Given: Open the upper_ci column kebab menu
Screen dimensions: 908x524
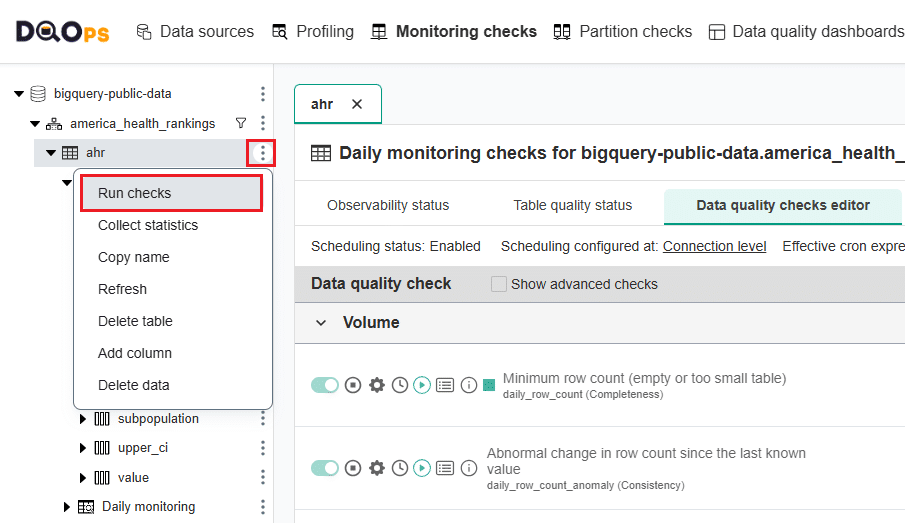Looking at the screenshot, I should click(262, 448).
